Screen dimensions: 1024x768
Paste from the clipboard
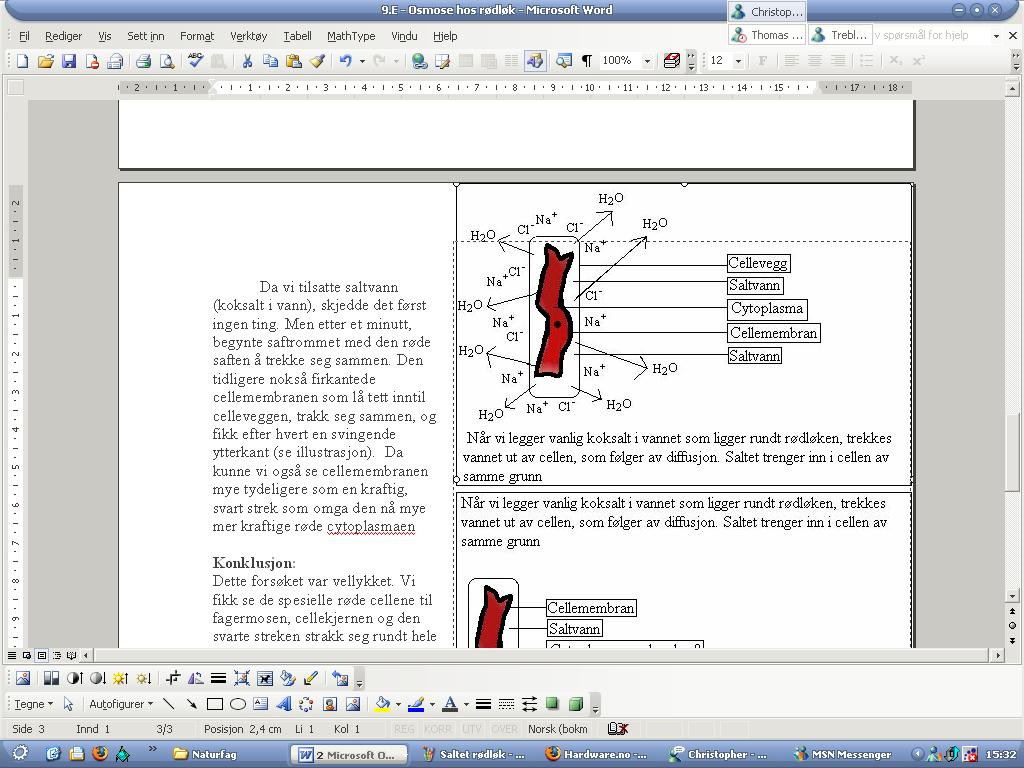coord(294,61)
